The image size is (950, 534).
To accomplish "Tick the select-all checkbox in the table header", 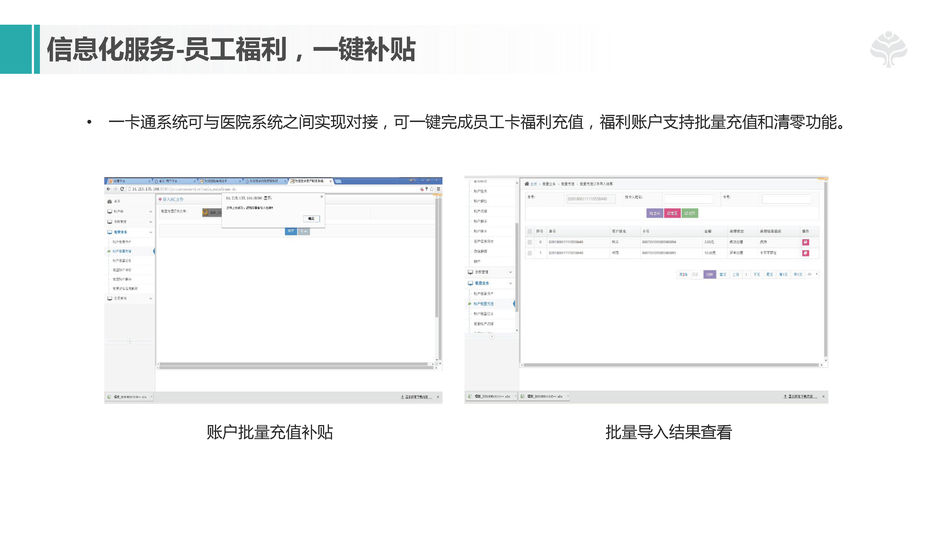I will 530,231.
